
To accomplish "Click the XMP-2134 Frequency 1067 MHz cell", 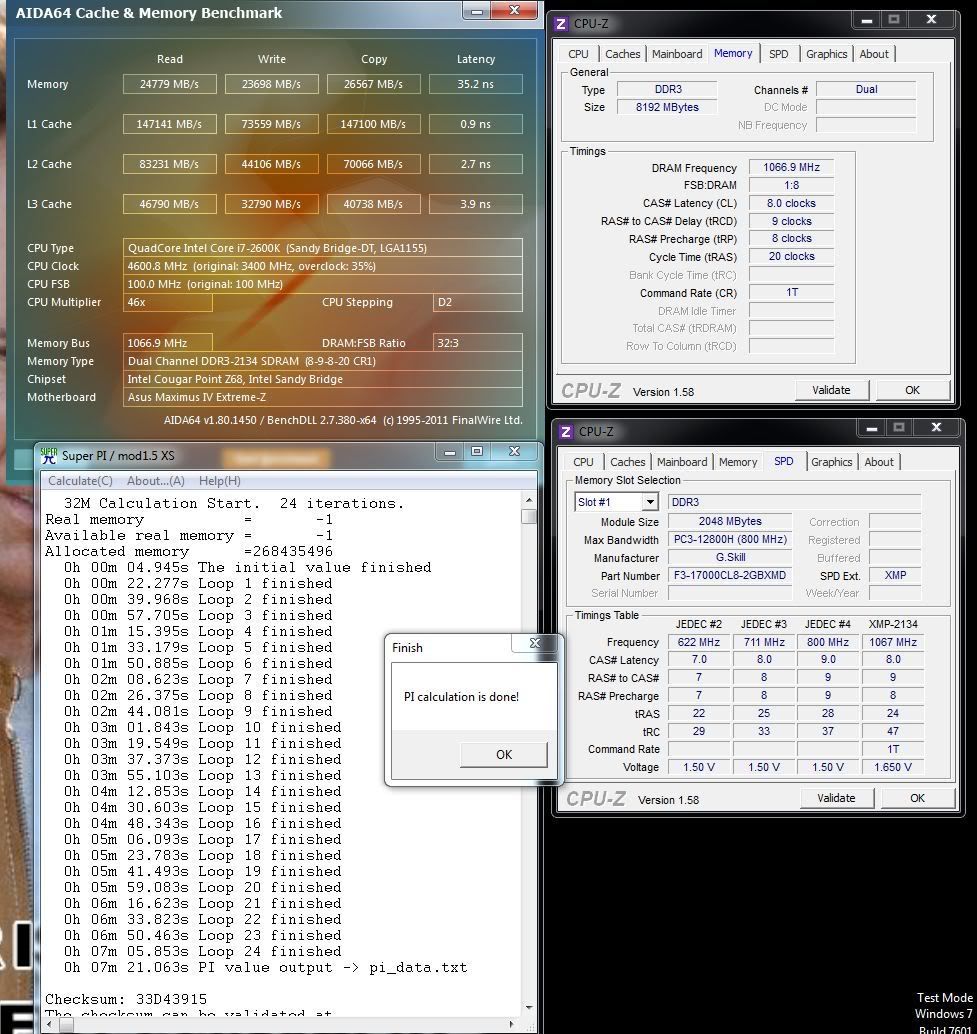I will pos(893,642).
